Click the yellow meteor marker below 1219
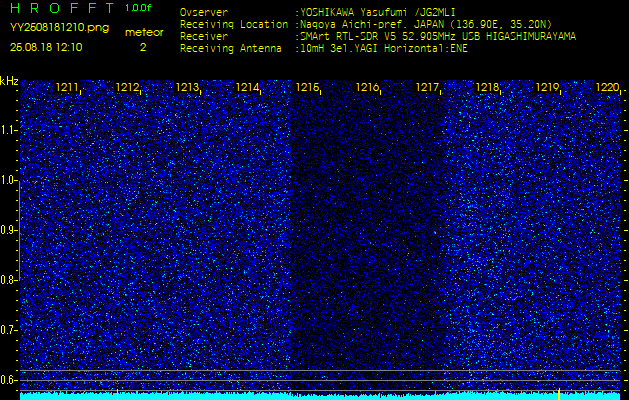The image size is (629, 400). [x=559, y=394]
